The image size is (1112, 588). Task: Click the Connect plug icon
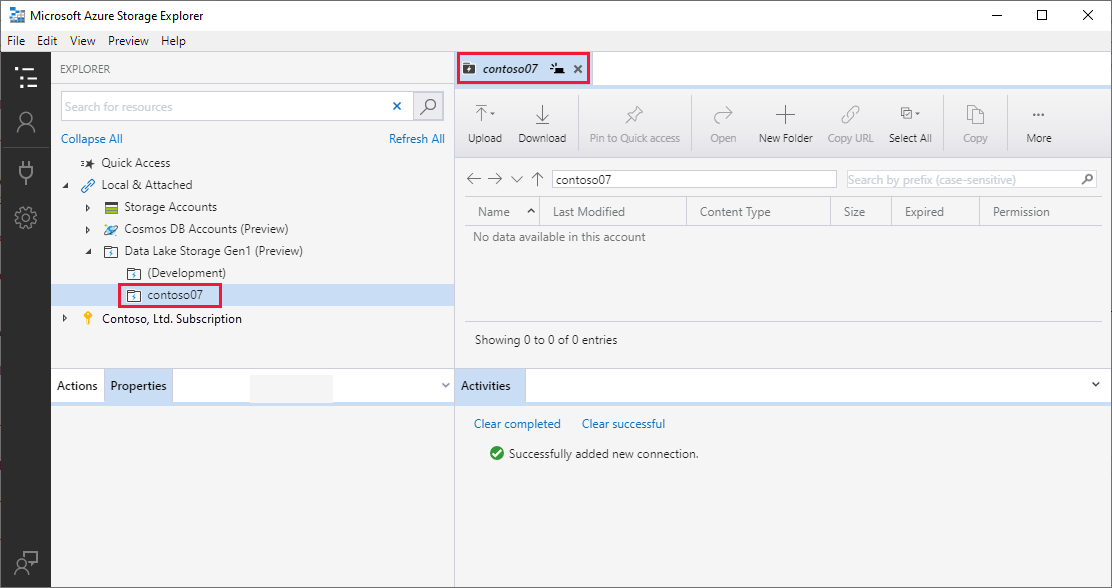click(26, 172)
